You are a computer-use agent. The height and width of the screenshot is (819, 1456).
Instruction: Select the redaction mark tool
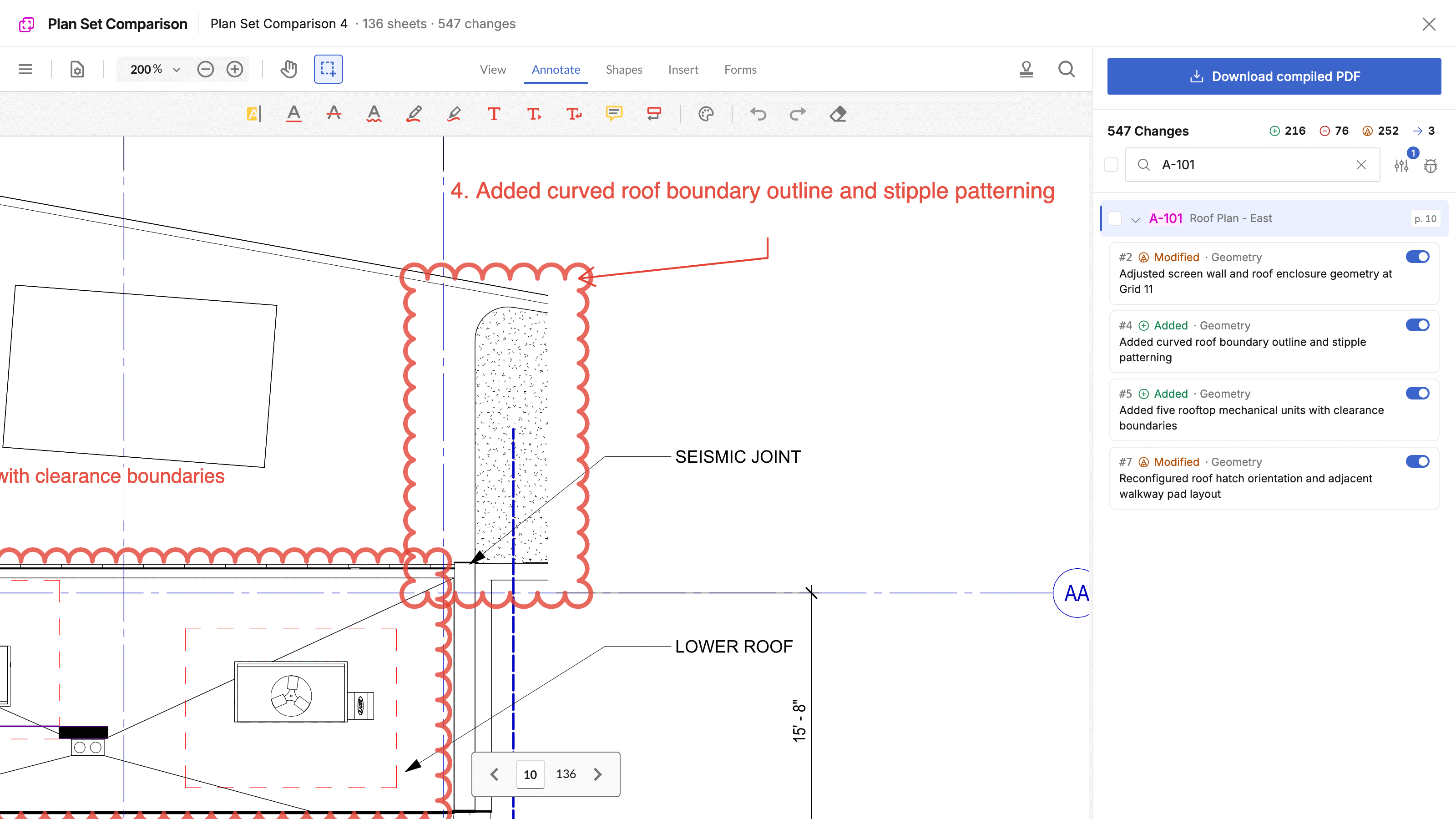pos(655,114)
